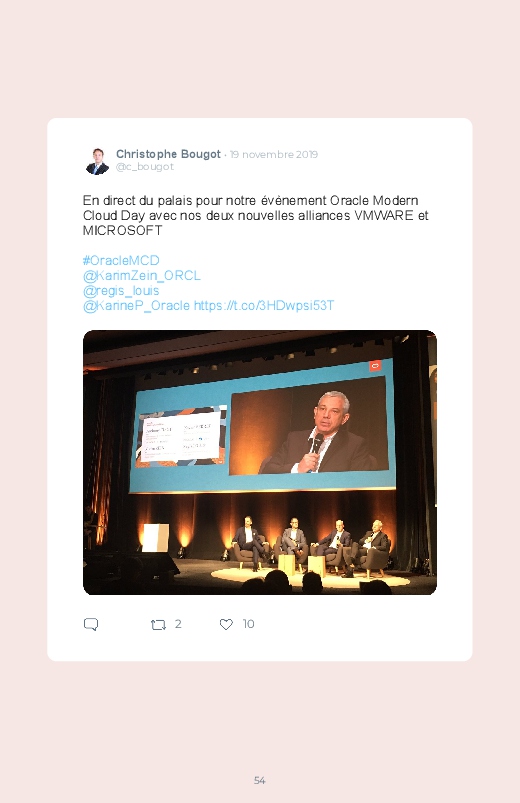Open the @KarimZein_ORCL mention
This screenshot has width=520, height=803.
141,276
